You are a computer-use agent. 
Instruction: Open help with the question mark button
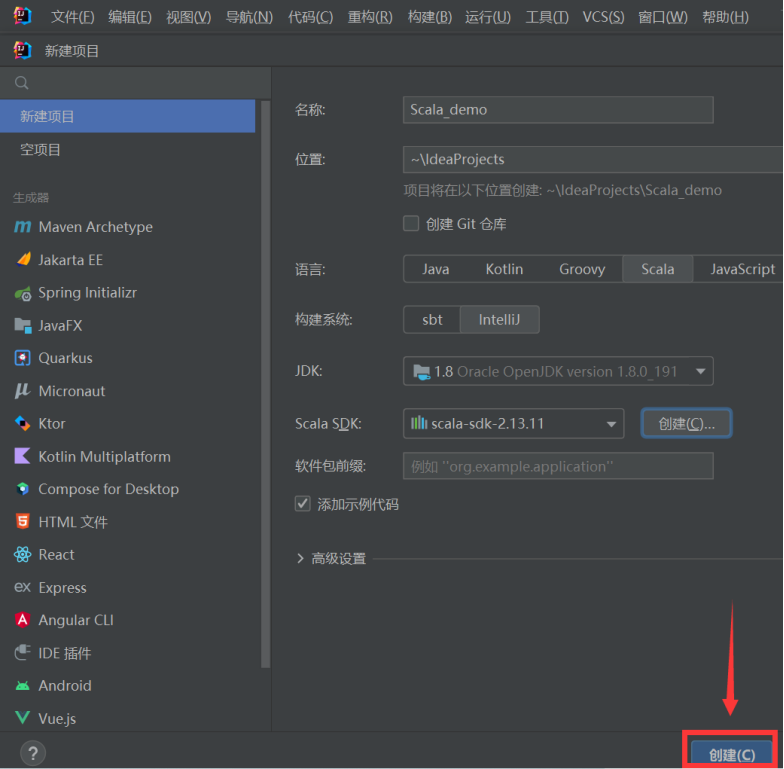click(x=33, y=753)
